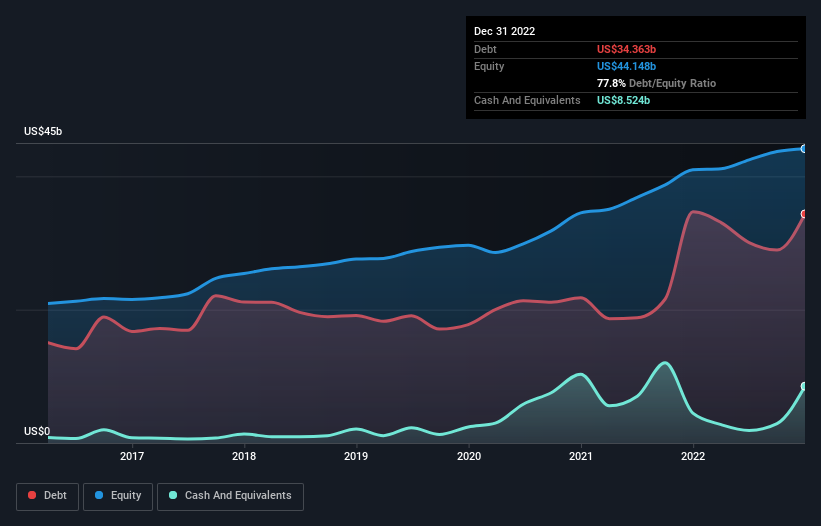821x526 pixels.
Task: Select the Cash And Equivalents endpoint marker
Action: (804, 386)
